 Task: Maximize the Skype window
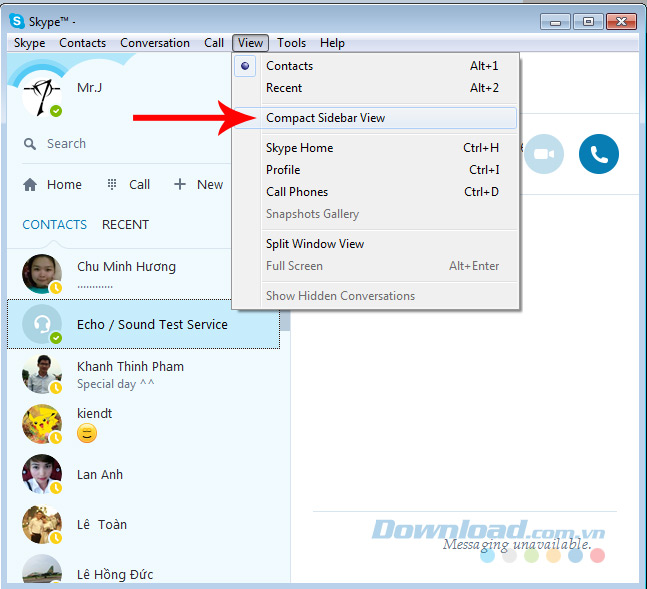(588, 21)
